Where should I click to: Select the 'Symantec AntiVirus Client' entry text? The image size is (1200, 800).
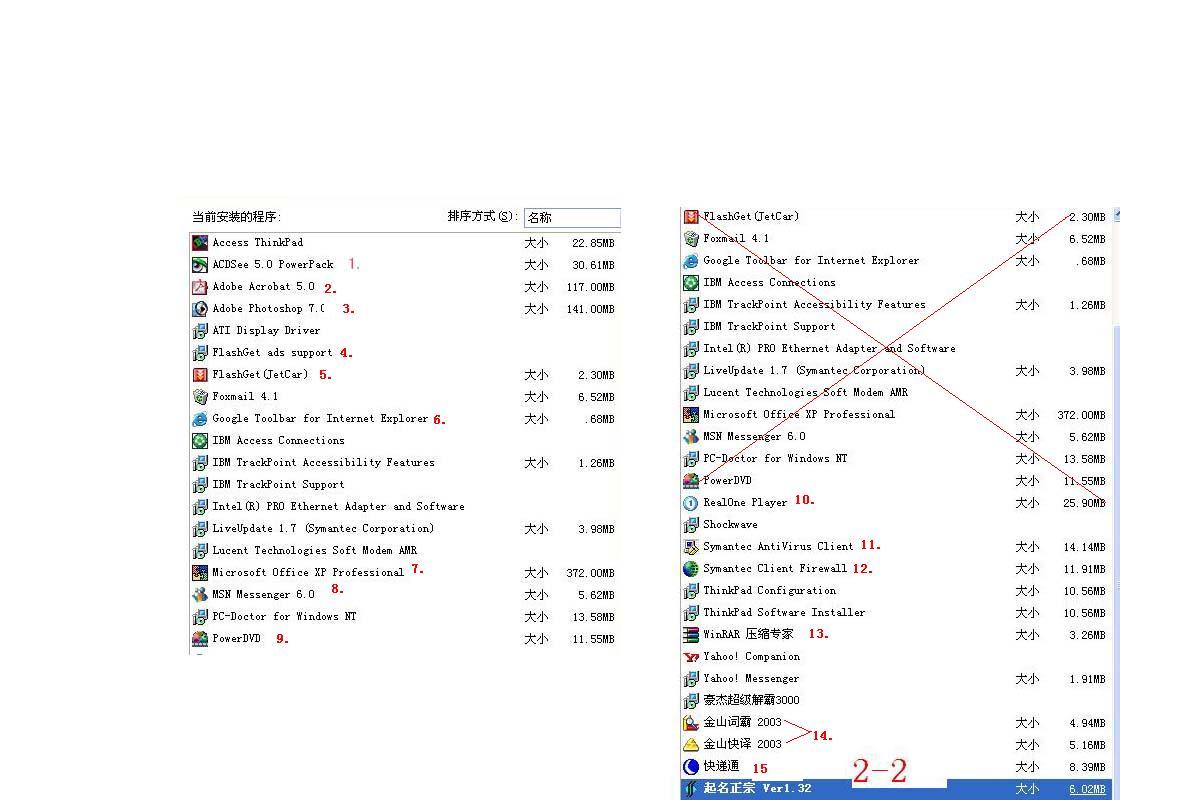778,546
